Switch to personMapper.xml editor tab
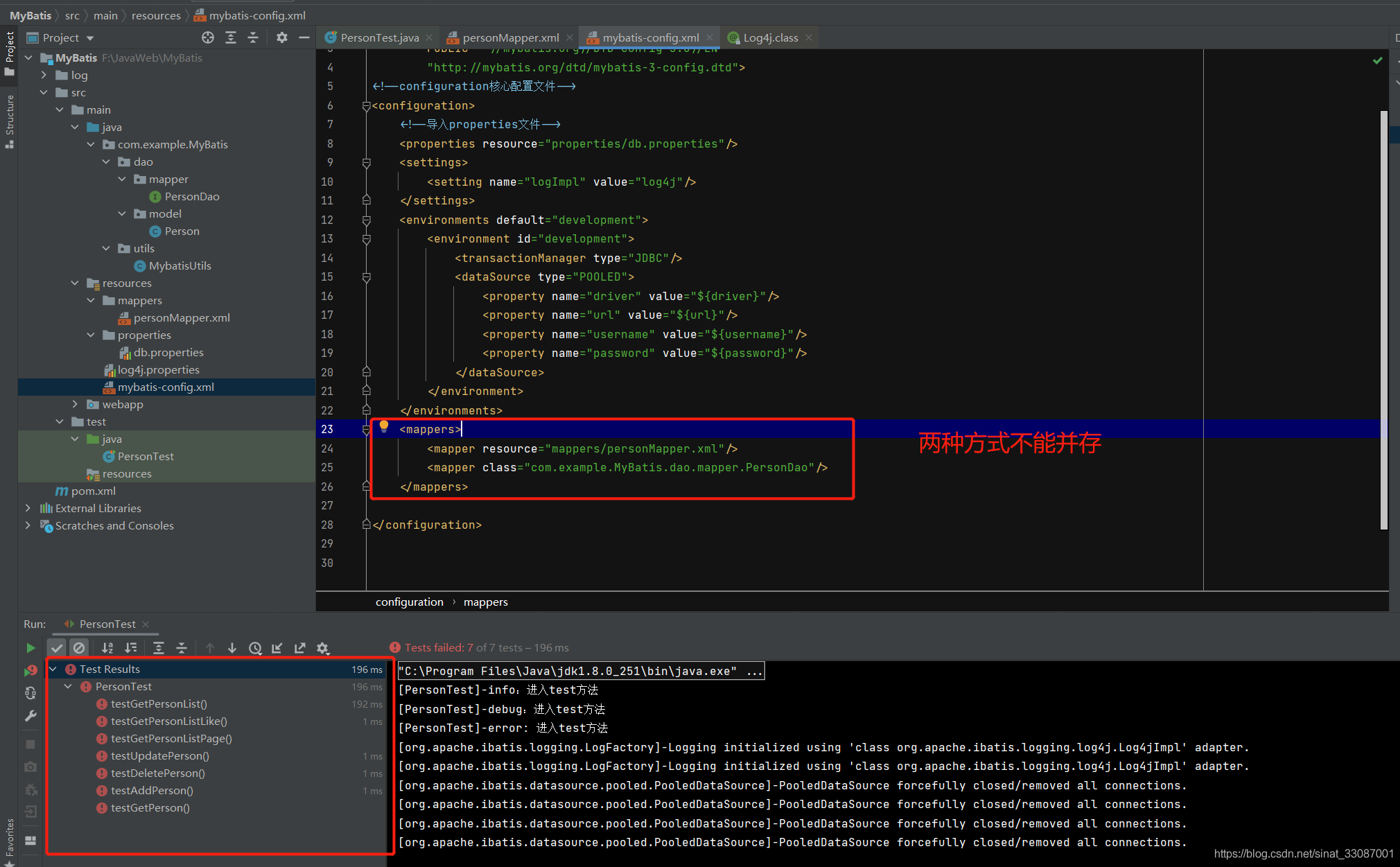 (x=510, y=37)
